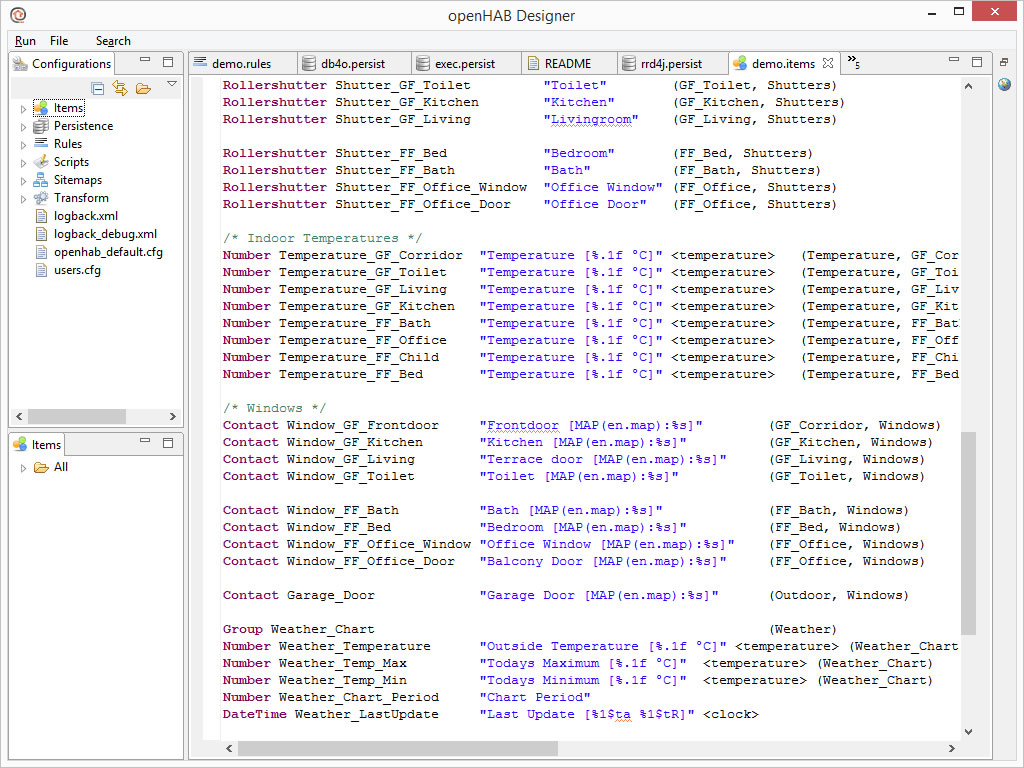
Task: Maximize the Items view panel
Action: (x=168, y=443)
